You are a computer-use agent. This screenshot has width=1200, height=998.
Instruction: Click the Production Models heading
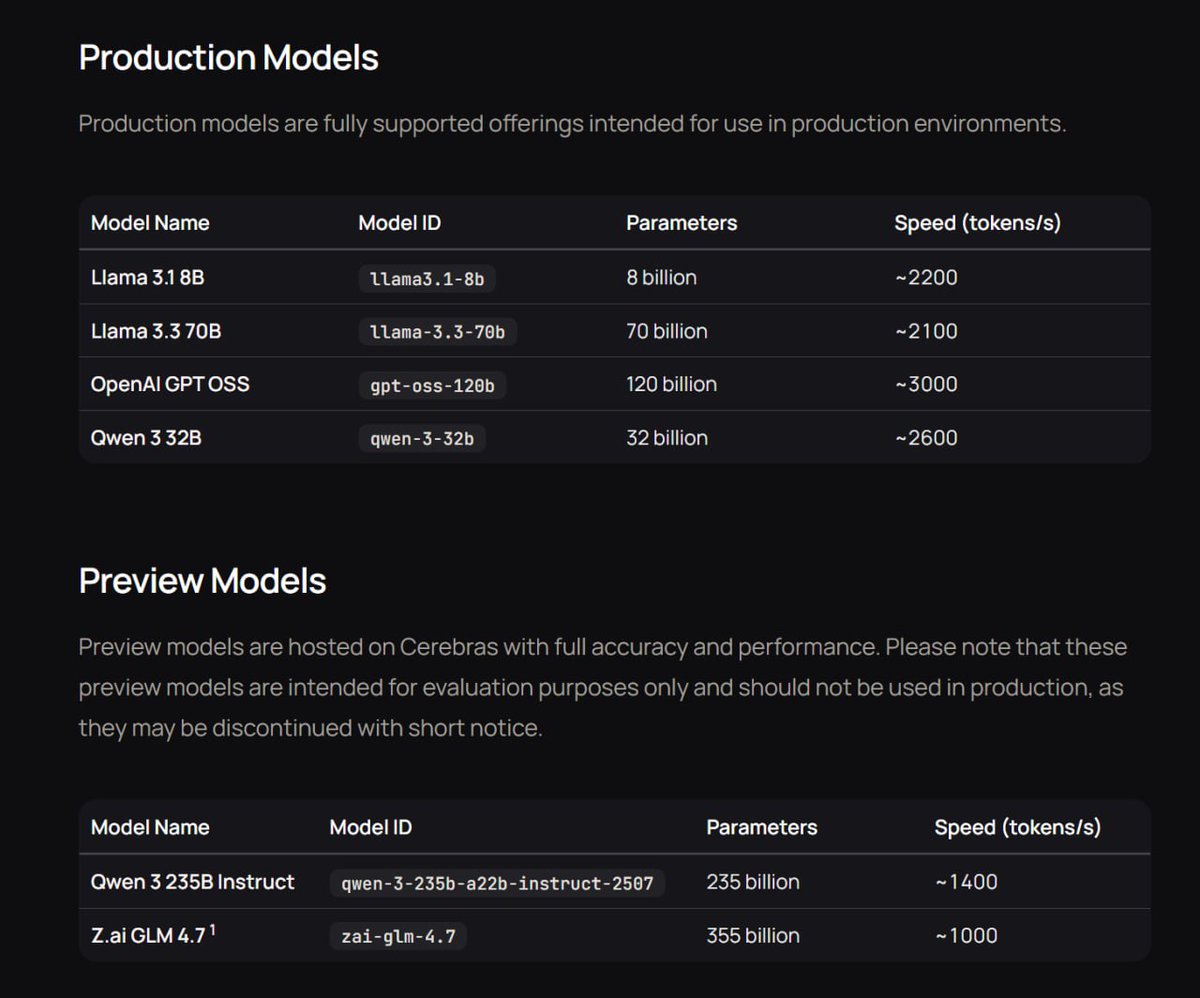tap(229, 57)
